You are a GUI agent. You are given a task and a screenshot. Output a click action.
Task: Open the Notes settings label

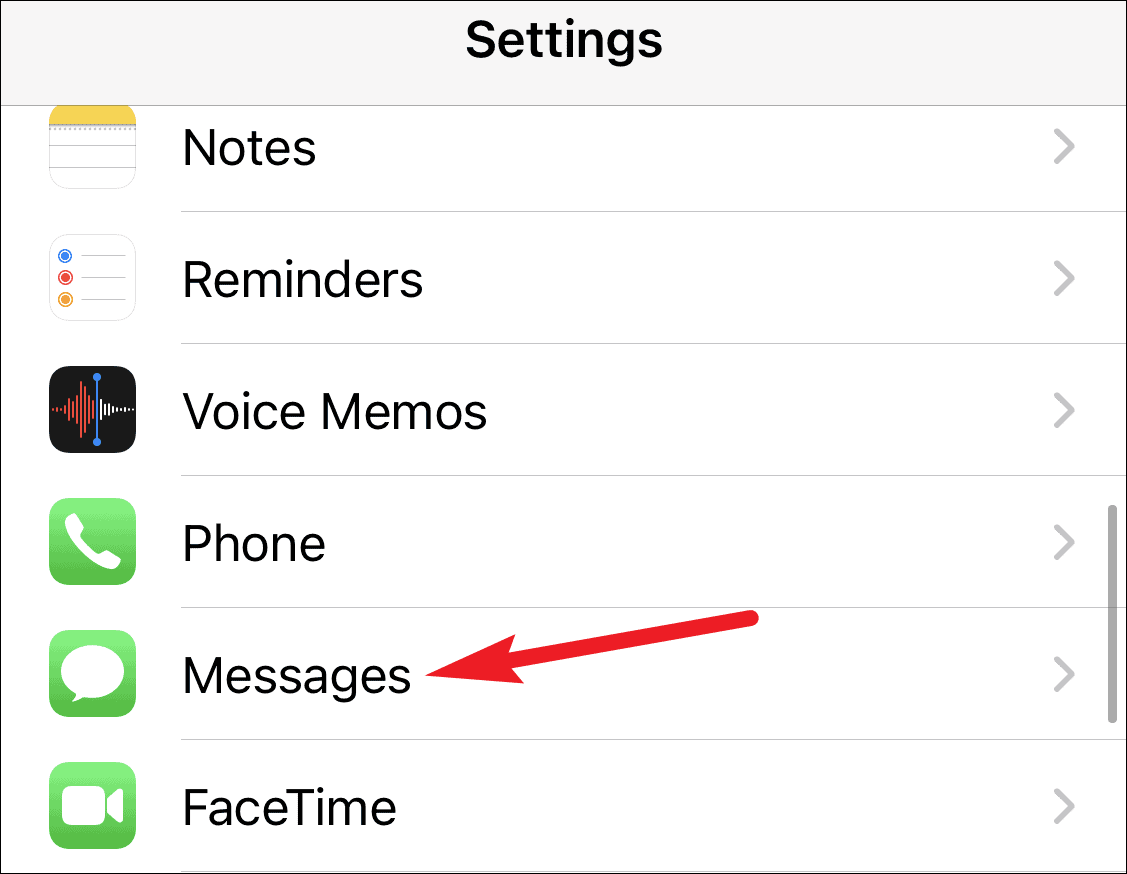tap(249, 147)
